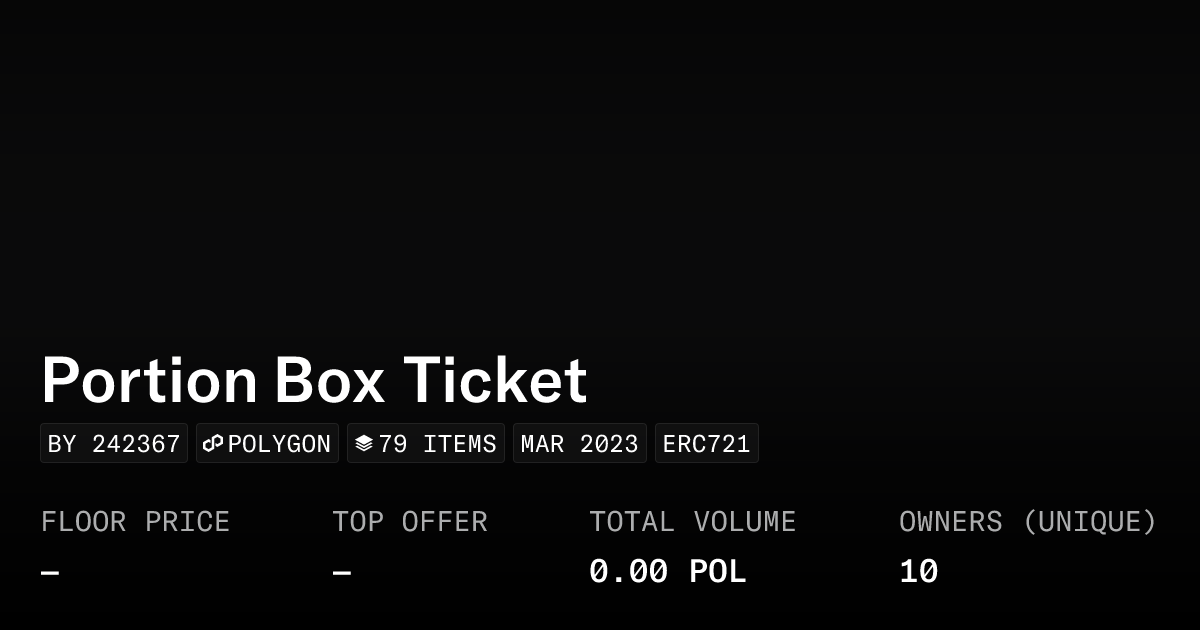Click the FLOOR PRICE label

[135, 522]
